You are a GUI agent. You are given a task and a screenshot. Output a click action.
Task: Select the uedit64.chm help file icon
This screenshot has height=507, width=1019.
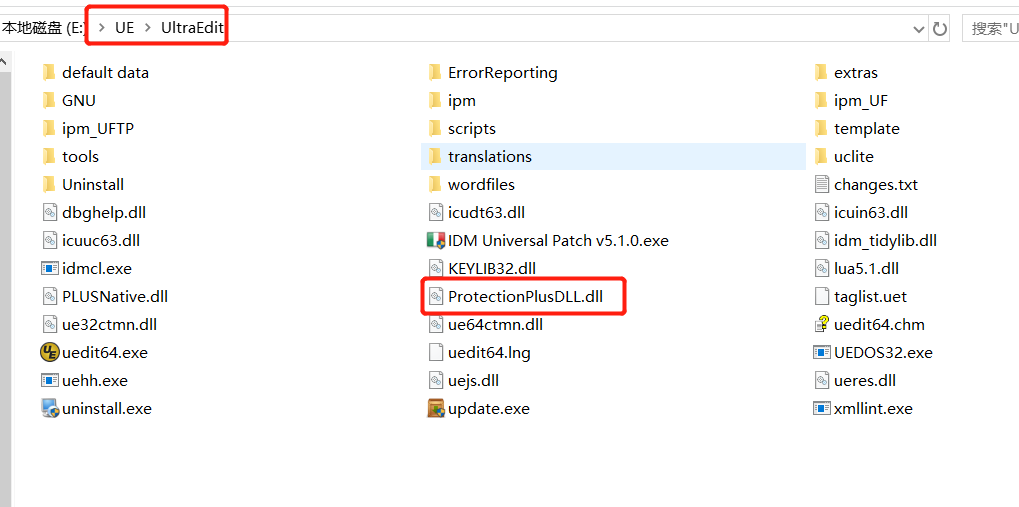click(x=822, y=324)
